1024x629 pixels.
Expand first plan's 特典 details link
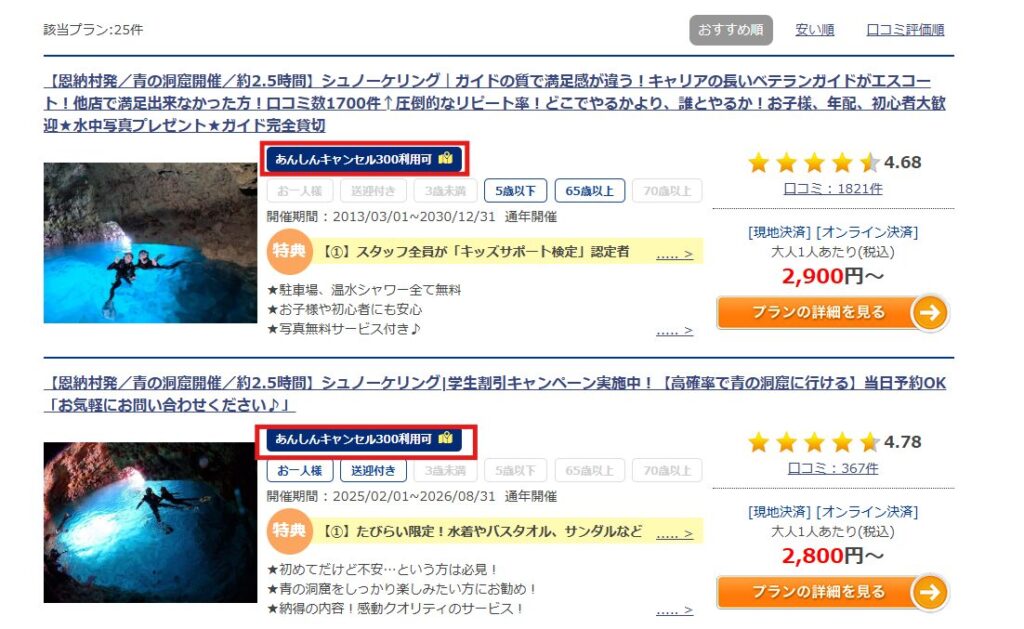(x=674, y=254)
